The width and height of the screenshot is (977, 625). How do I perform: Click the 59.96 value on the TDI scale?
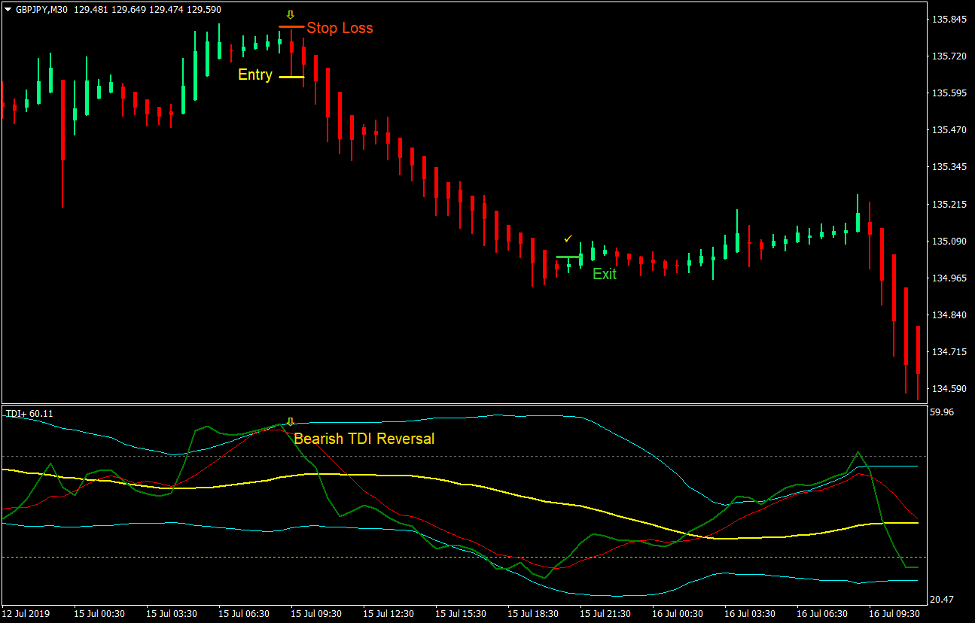pyautogui.click(x=941, y=411)
